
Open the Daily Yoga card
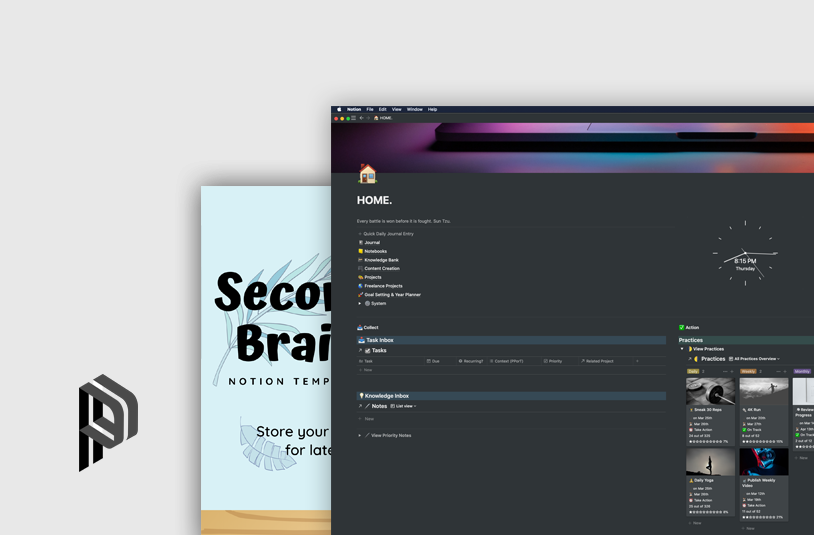pyautogui.click(x=710, y=482)
